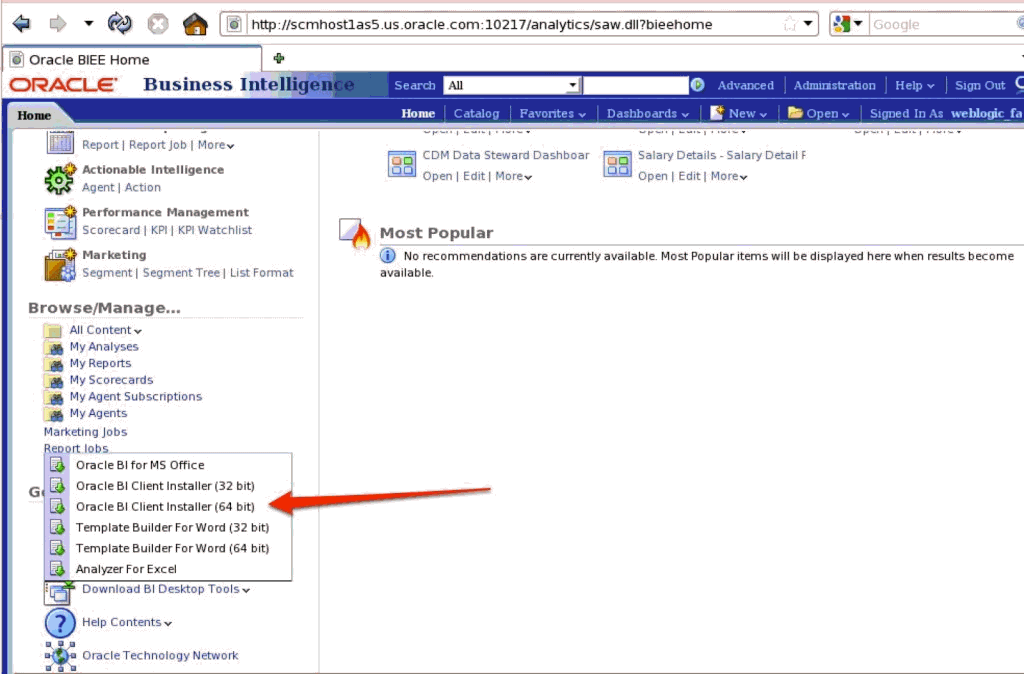1024x674 pixels.
Task: Click CDM Data Steward Dashboard icon
Action: [402, 164]
